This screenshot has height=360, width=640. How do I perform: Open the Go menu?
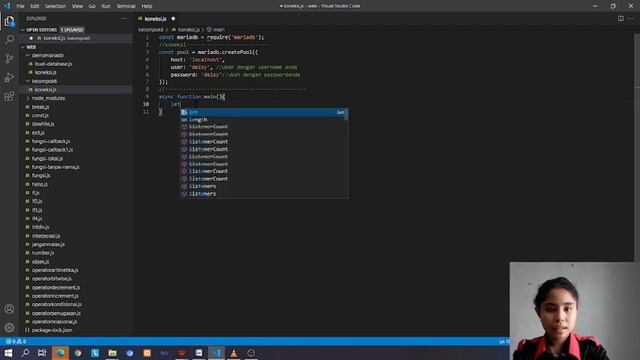pyautogui.click(x=92, y=6)
